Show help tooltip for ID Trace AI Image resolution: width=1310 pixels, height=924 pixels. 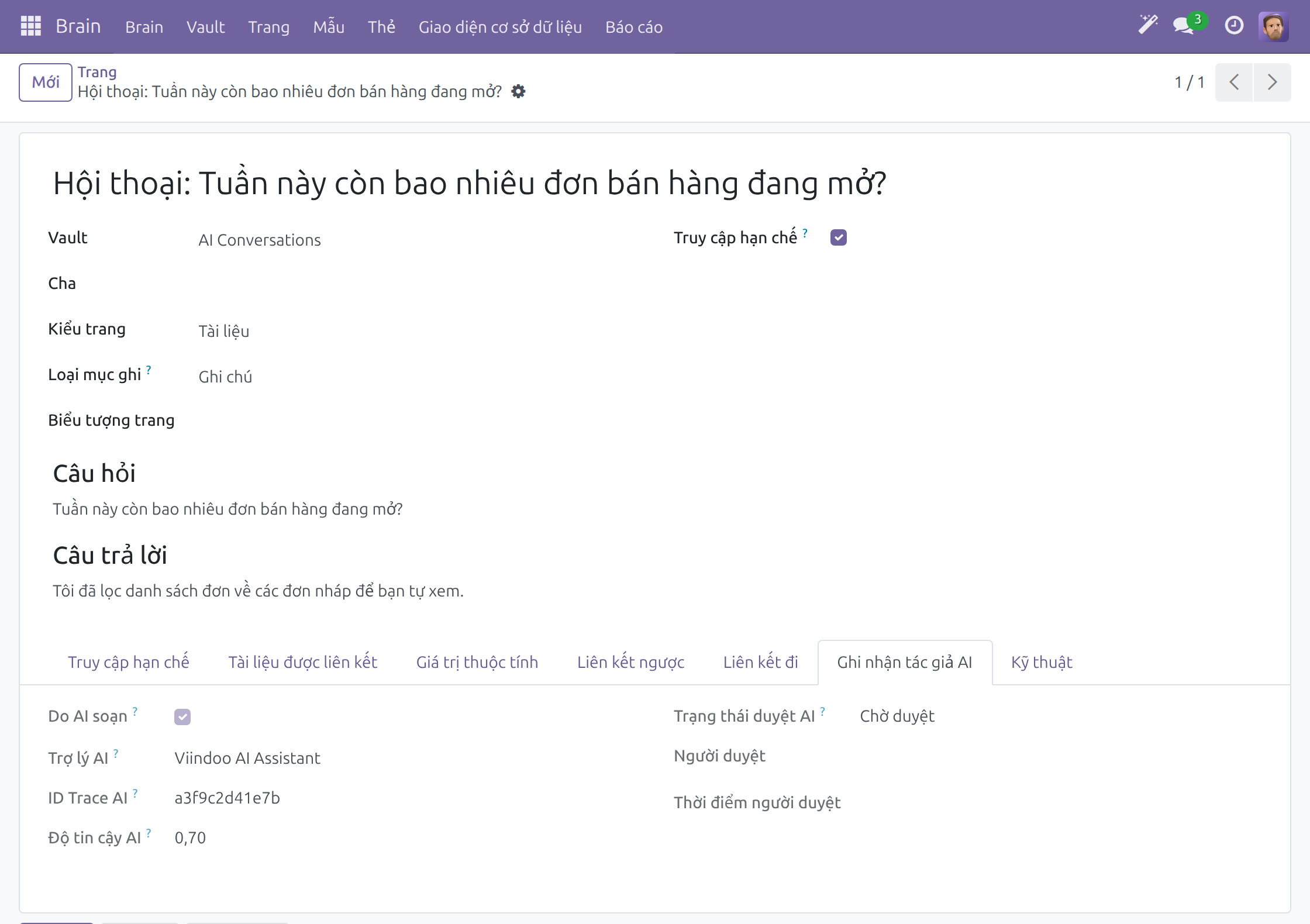pyautogui.click(x=135, y=793)
